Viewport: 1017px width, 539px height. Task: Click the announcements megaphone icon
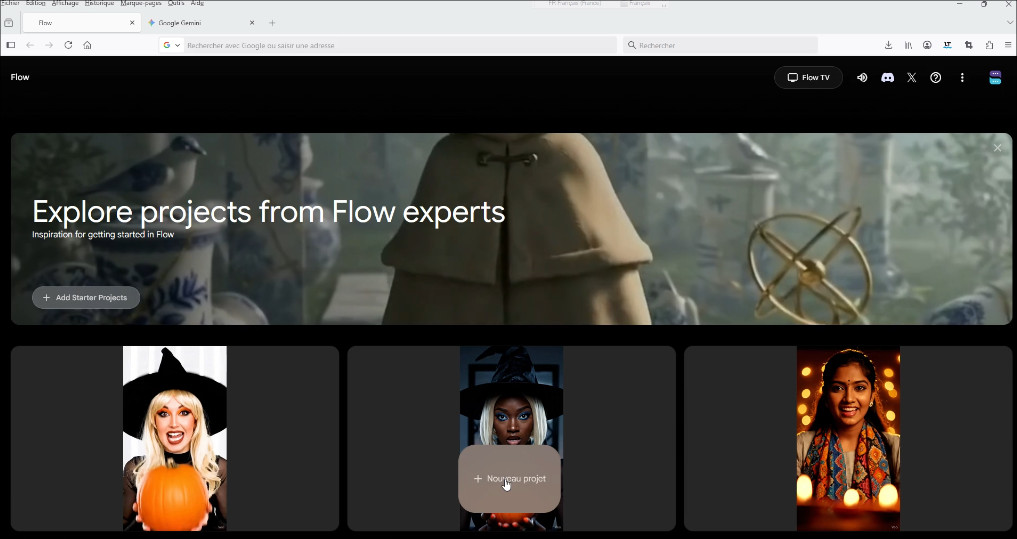tap(862, 78)
